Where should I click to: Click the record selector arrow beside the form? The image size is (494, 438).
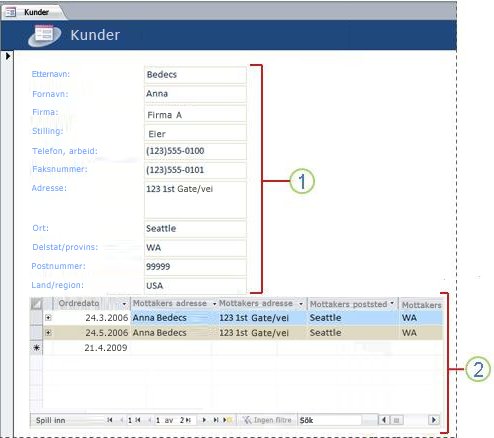pyautogui.click(x=8, y=56)
